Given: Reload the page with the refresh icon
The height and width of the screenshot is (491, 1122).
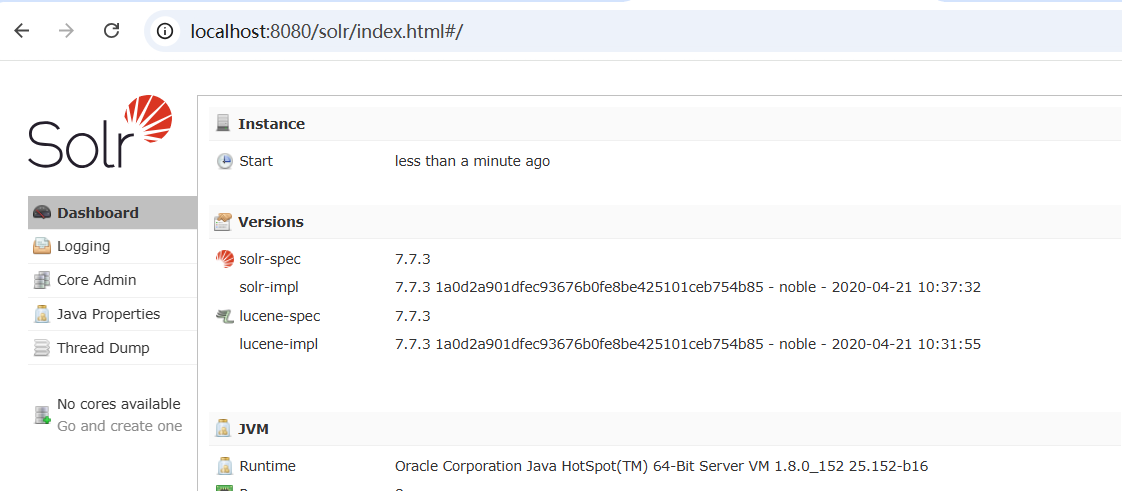Looking at the screenshot, I should (112, 31).
